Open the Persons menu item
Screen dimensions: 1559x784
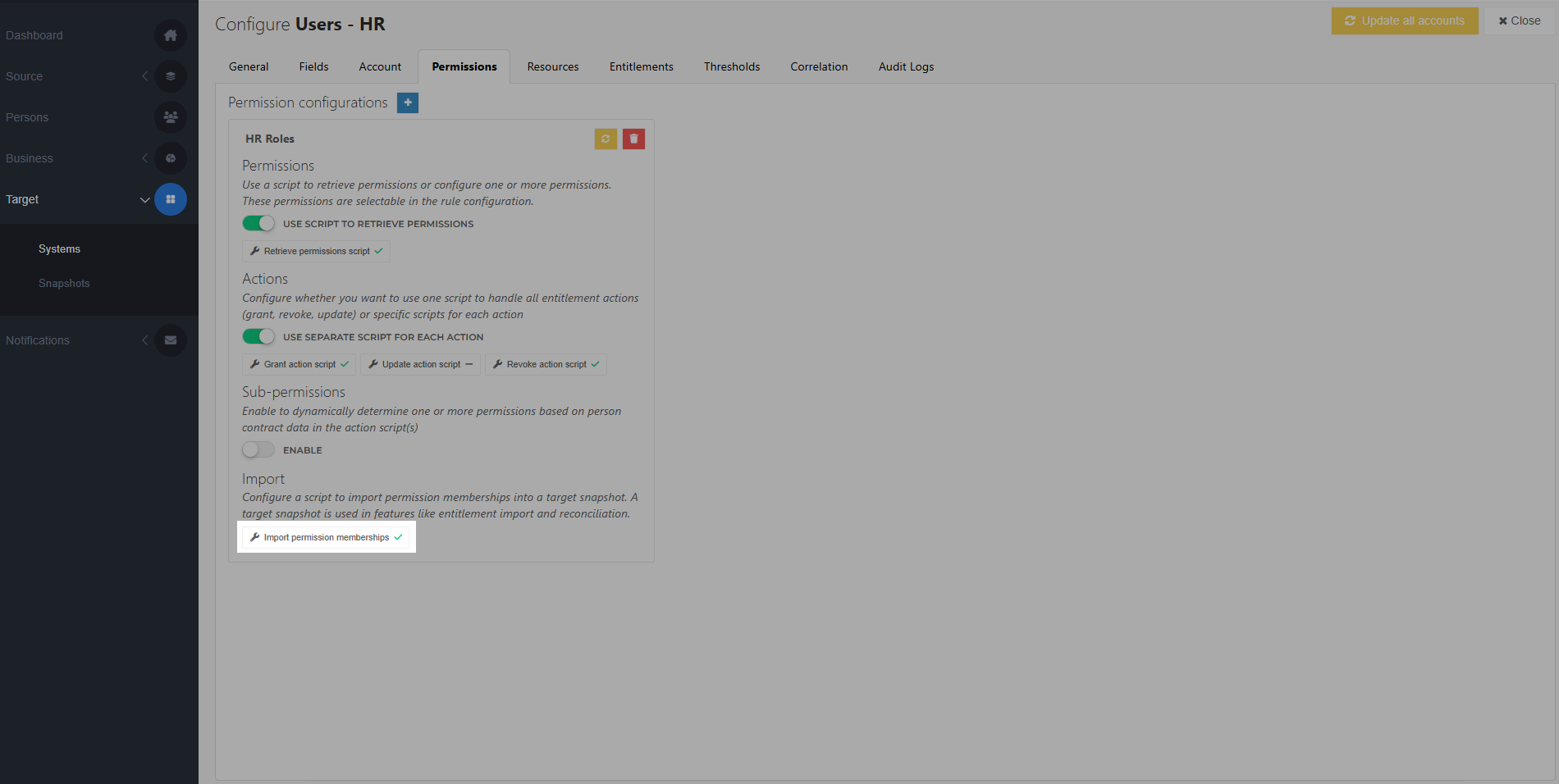point(27,117)
